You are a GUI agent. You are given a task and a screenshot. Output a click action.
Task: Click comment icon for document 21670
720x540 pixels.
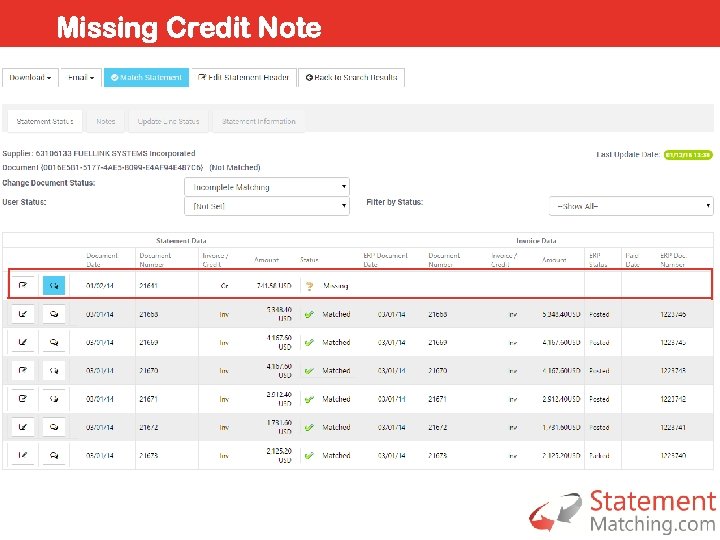tap(54, 370)
